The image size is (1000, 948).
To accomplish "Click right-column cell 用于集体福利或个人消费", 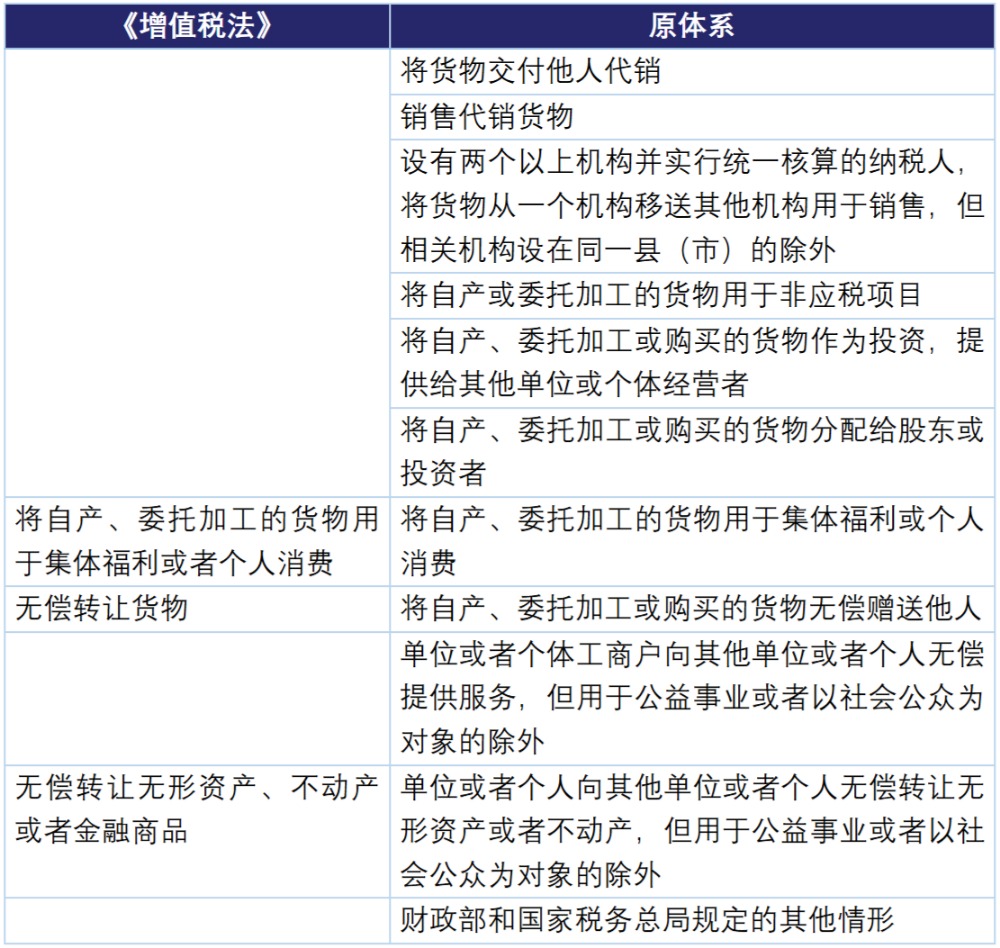I will [x=692, y=540].
